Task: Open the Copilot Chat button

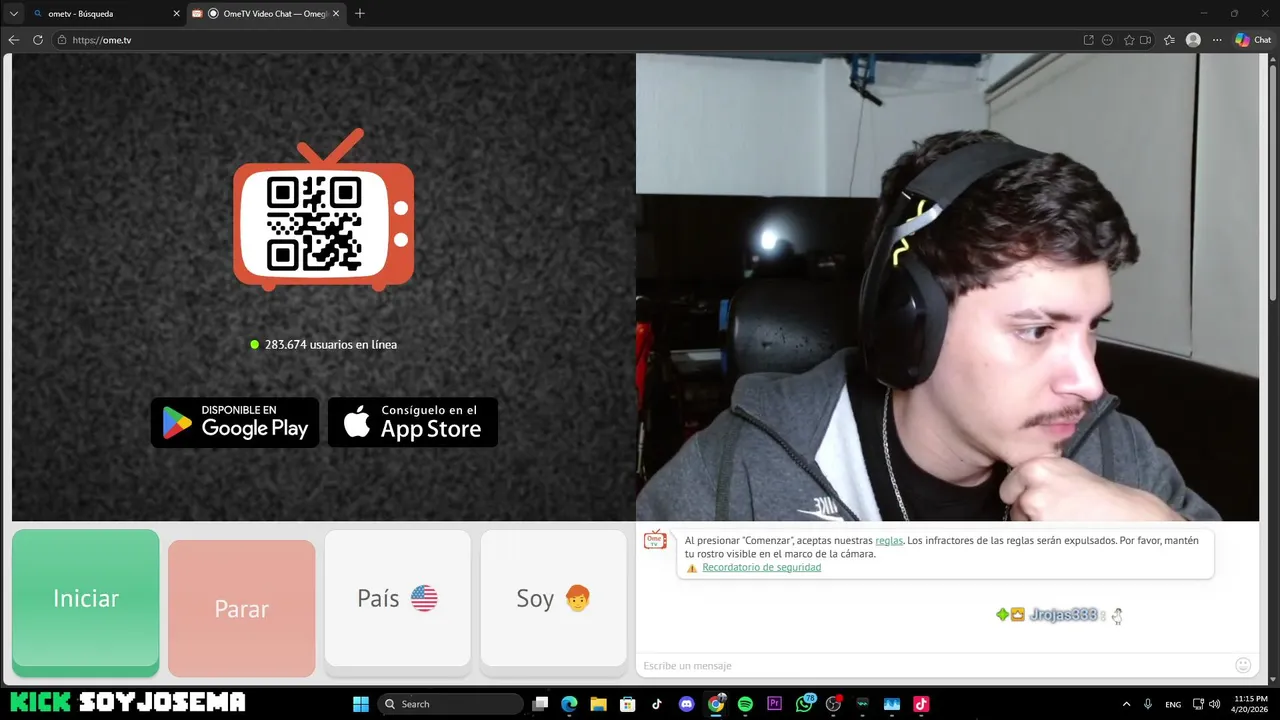Action: (1253, 40)
